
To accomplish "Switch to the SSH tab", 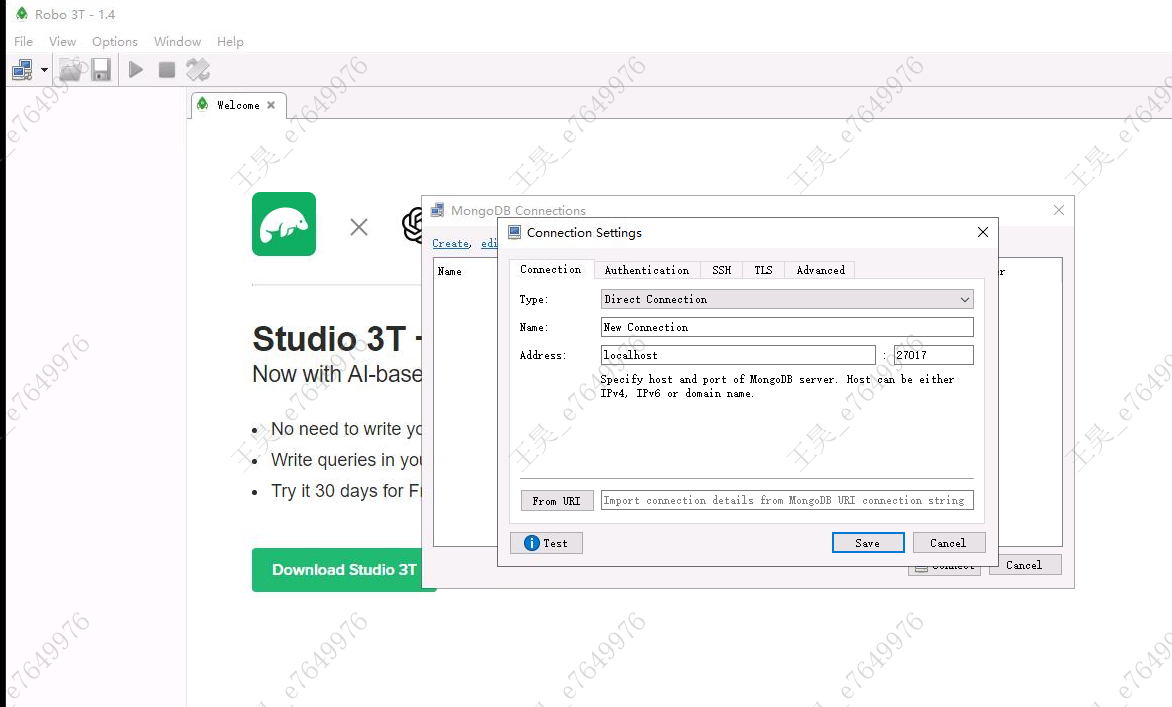I will coord(722,271).
